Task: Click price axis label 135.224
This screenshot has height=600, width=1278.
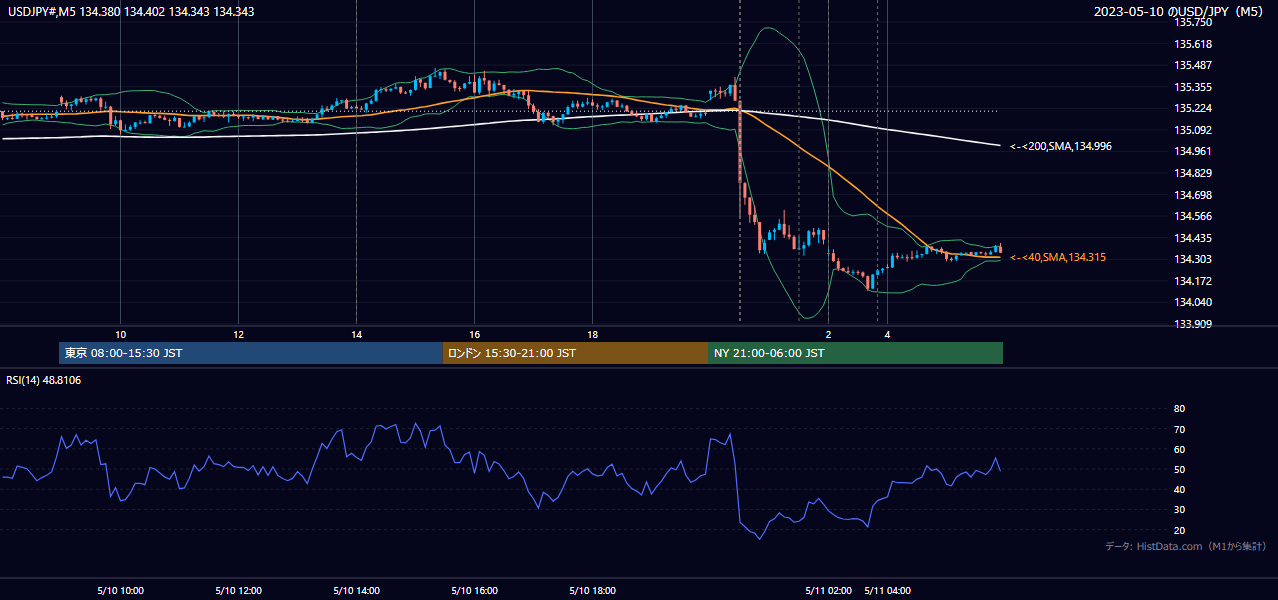Action: pos(1192,109)
